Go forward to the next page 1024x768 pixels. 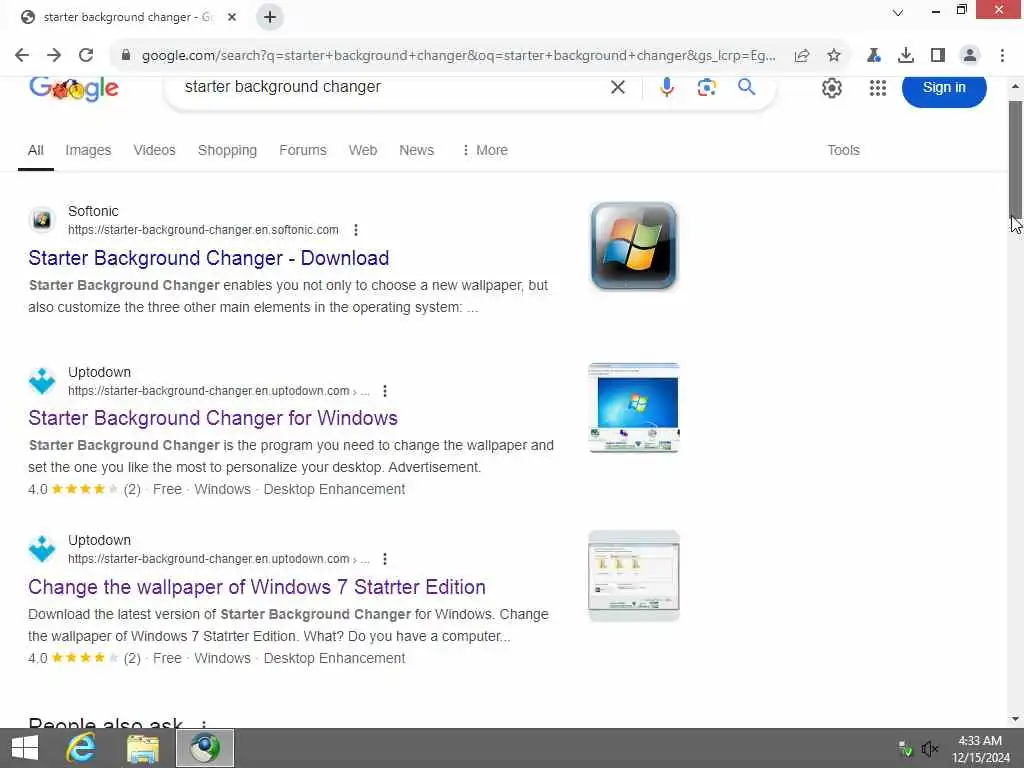[54, 56]
